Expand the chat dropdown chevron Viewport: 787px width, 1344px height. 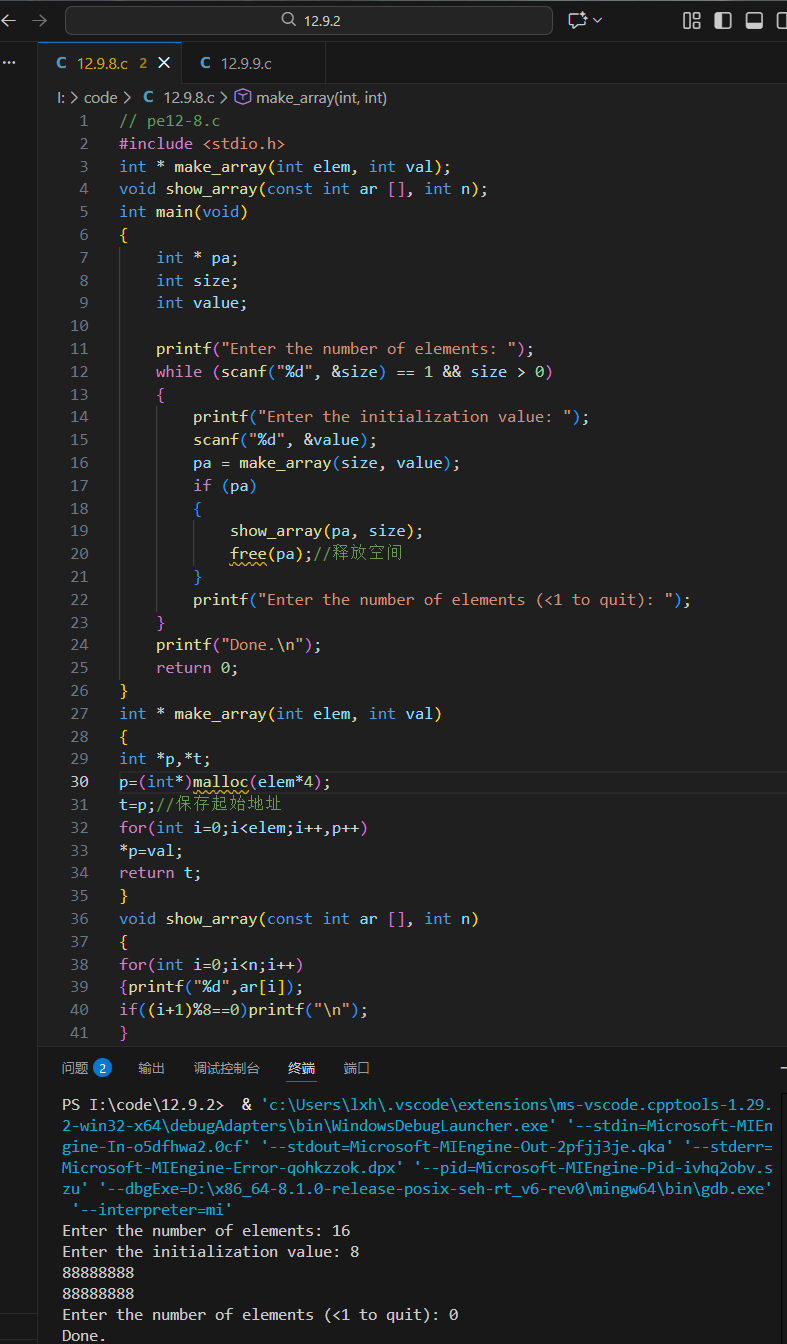tap(598, 20)
